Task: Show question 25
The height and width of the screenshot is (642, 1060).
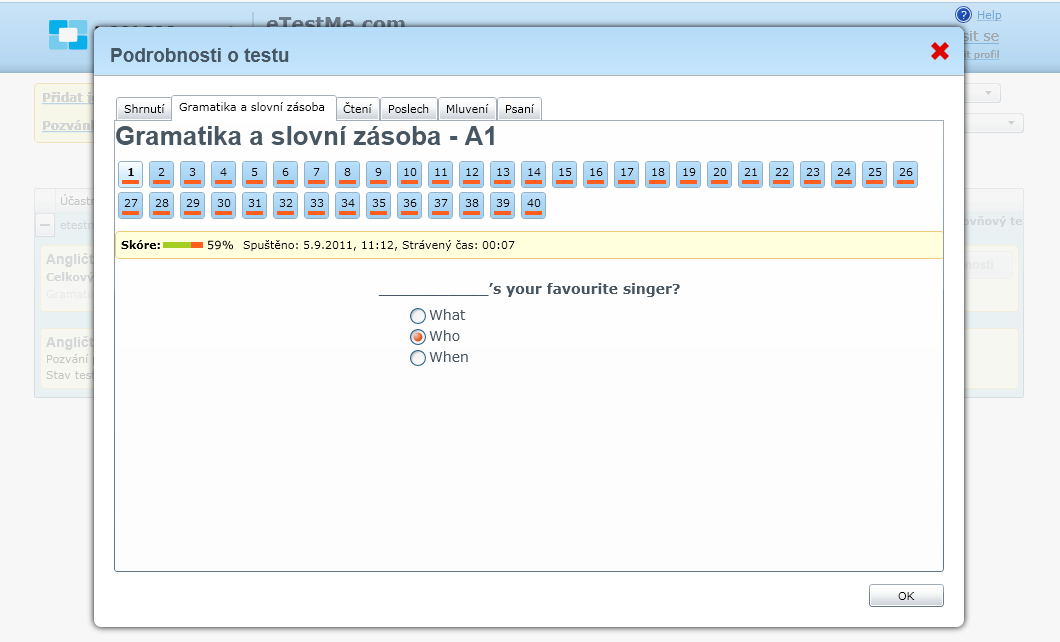Action: [875, 174]
